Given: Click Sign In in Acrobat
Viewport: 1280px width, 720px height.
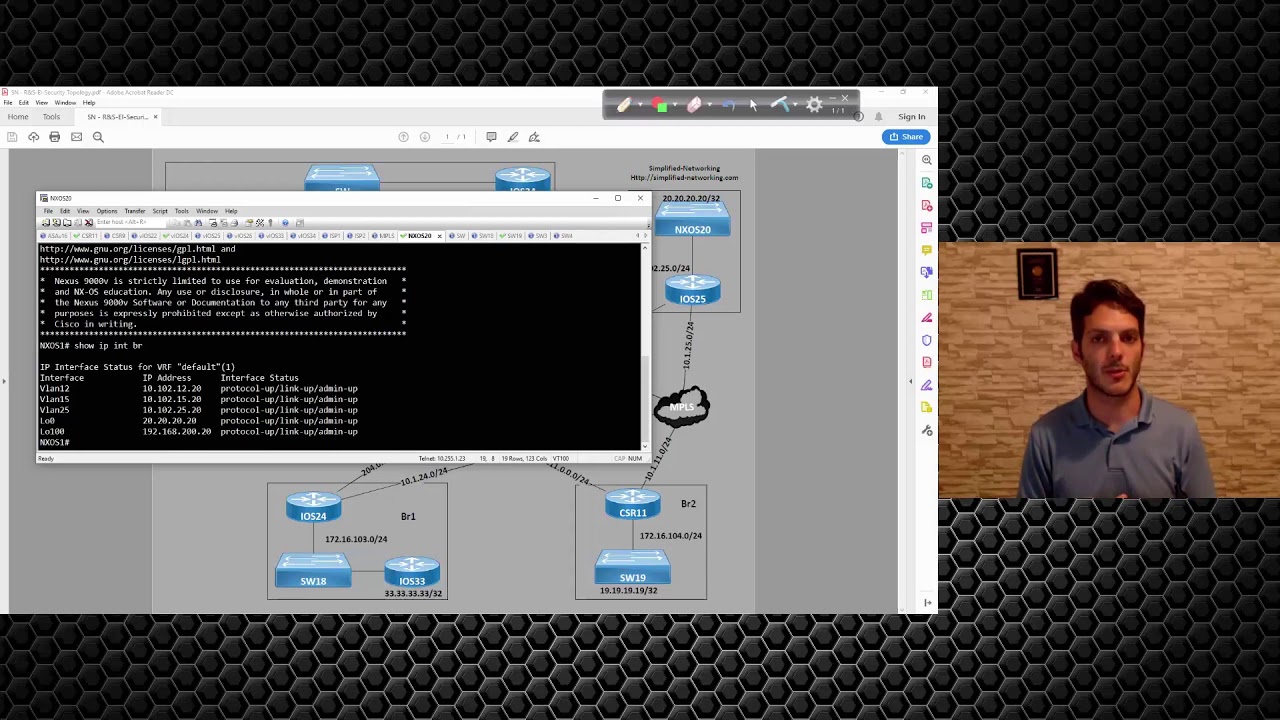Looking at the screenshot, I should [911, 117].
